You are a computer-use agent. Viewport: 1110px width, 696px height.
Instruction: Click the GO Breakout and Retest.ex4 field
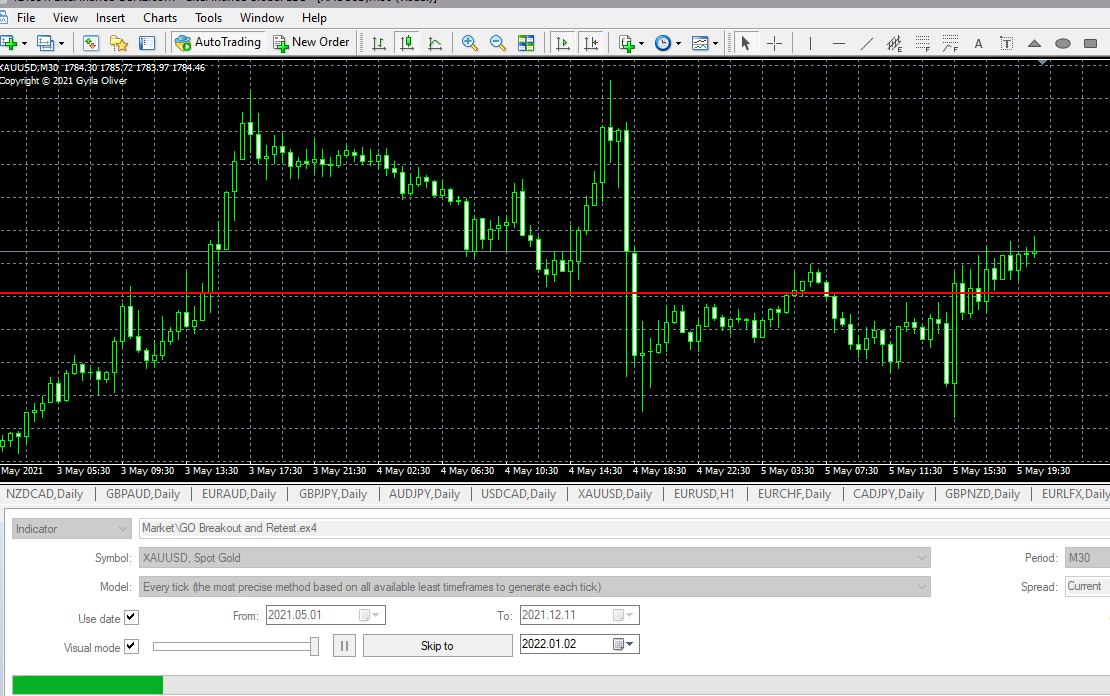[624, 528]
